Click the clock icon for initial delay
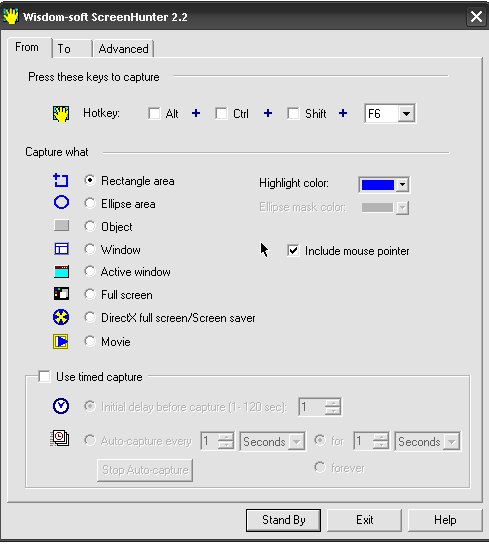This screenshot has width=489, height=544. coord(61,406)
